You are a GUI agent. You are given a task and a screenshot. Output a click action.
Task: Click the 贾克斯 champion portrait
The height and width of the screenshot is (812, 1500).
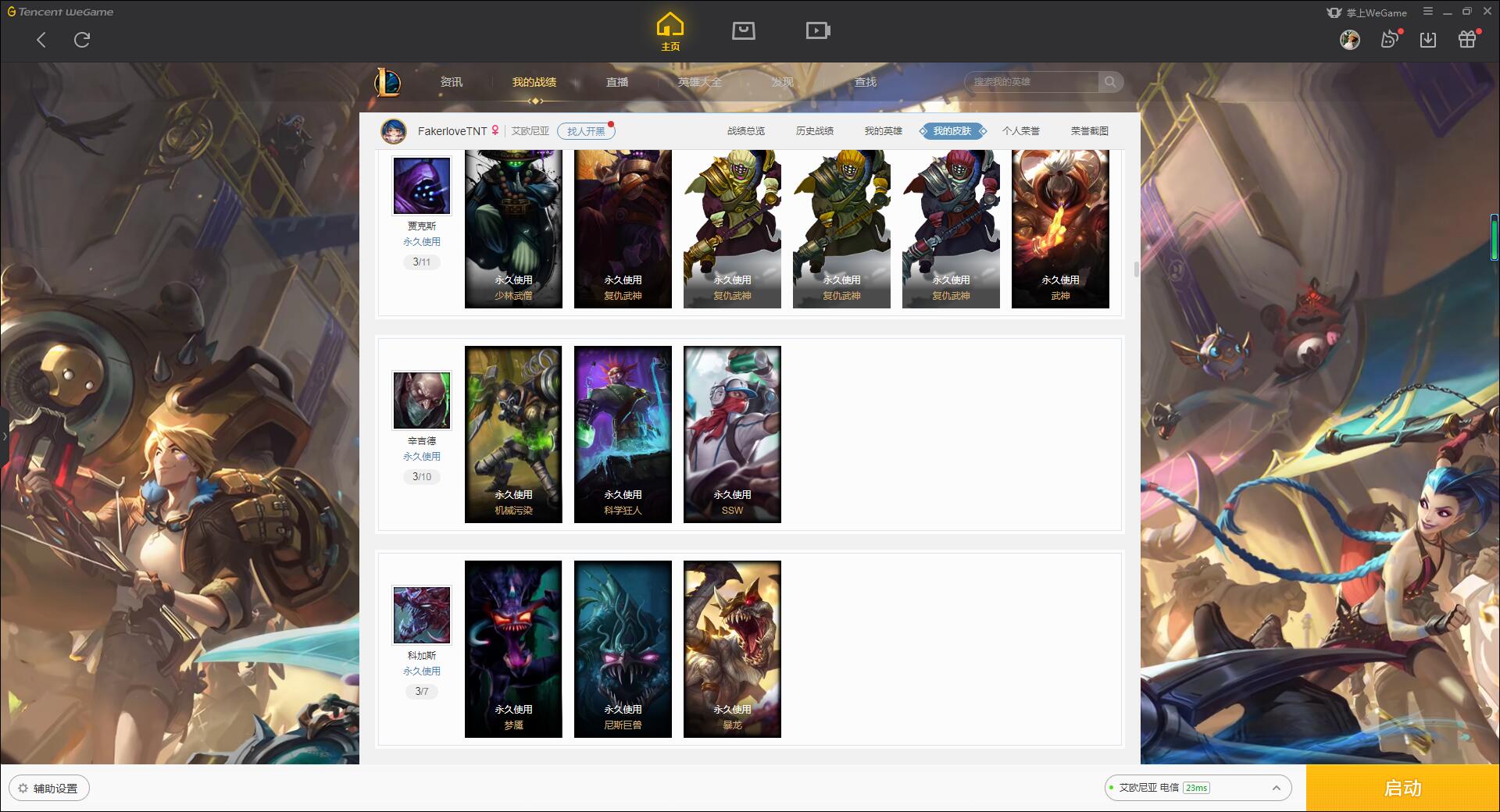point(422,186)
